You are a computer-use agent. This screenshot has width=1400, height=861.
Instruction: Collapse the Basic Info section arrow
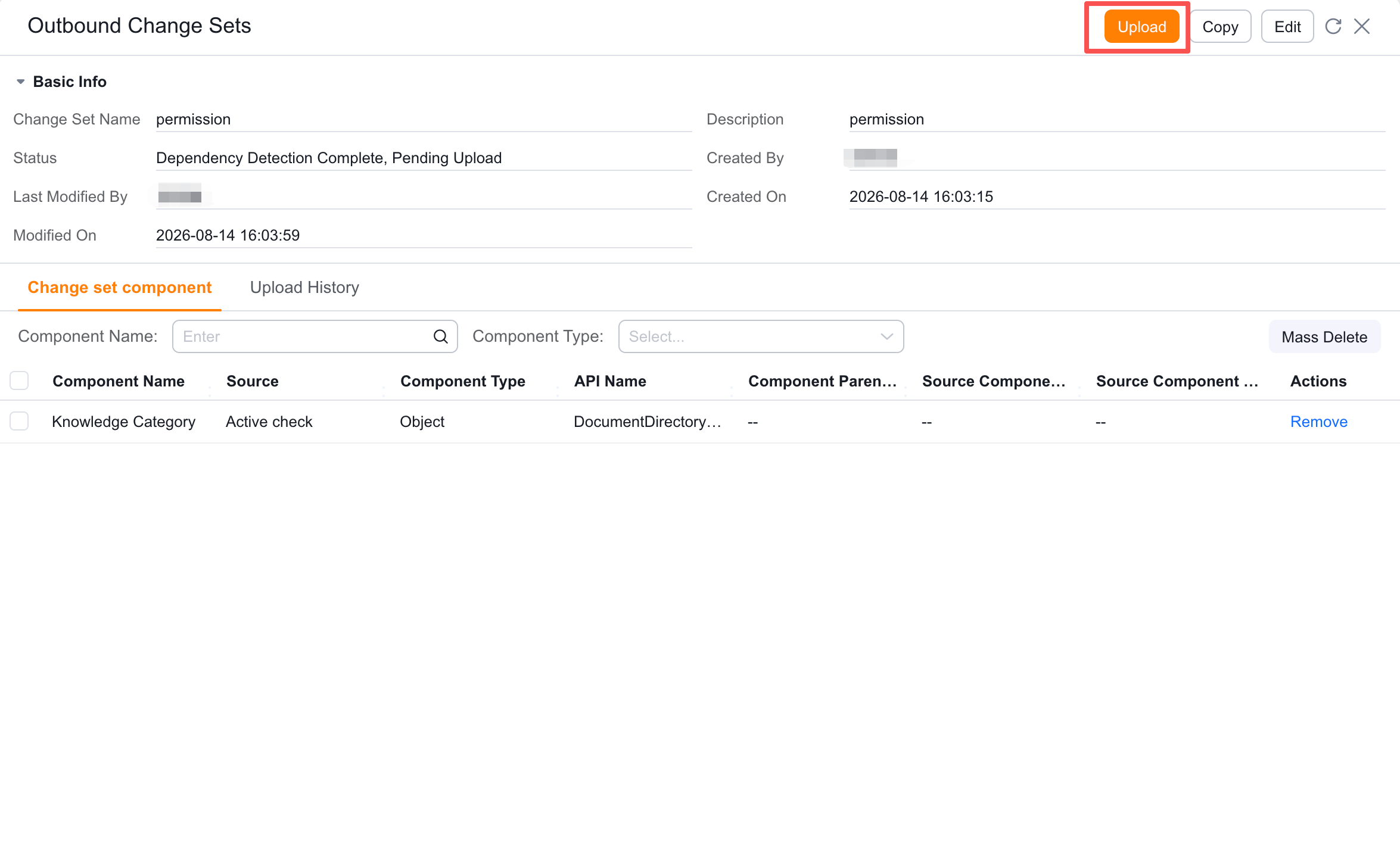[x=20, y=82]
